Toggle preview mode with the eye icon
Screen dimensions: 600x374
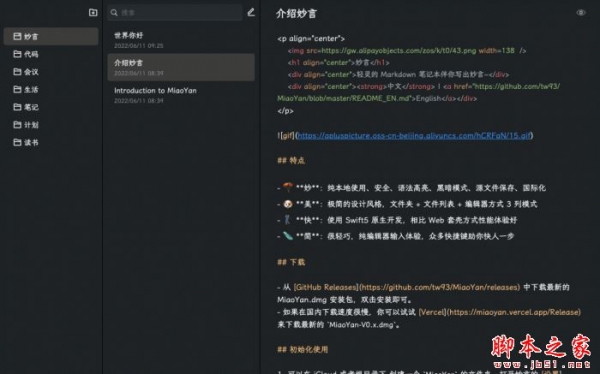point(581,13)
